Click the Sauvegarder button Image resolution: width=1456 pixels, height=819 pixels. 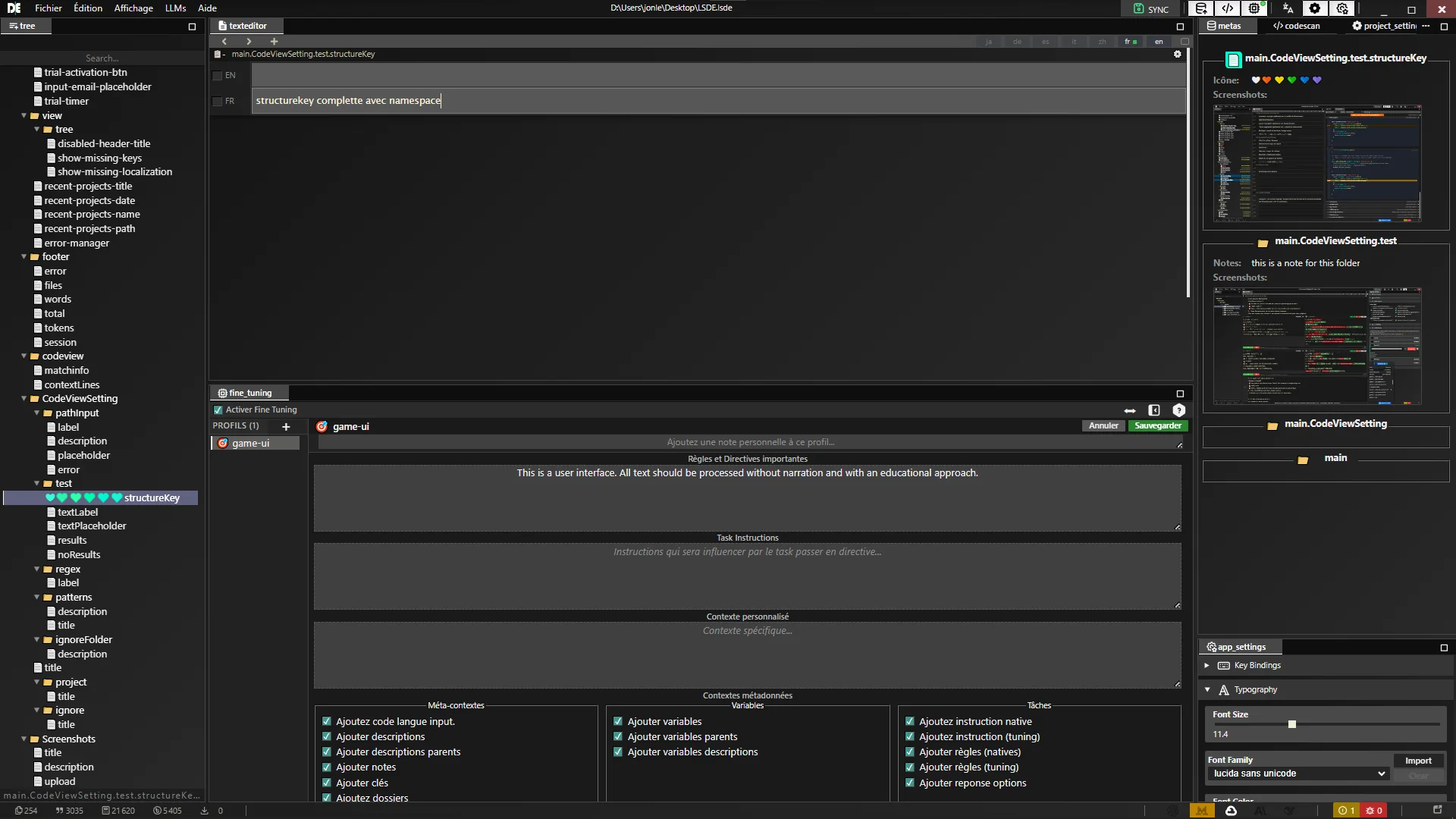coord(1157,425)
